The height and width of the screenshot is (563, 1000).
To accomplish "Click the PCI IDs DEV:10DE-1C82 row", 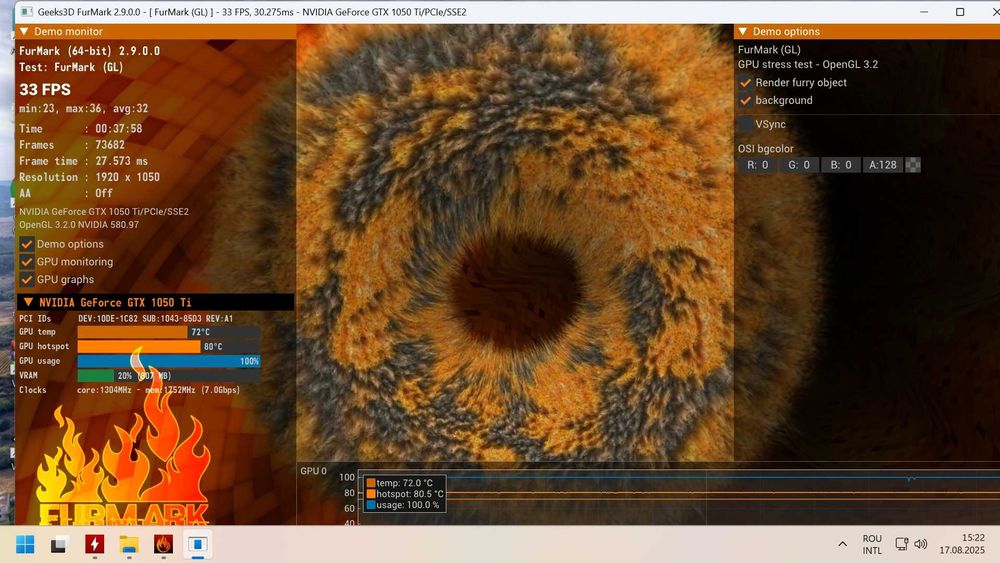I will point(126,318).
